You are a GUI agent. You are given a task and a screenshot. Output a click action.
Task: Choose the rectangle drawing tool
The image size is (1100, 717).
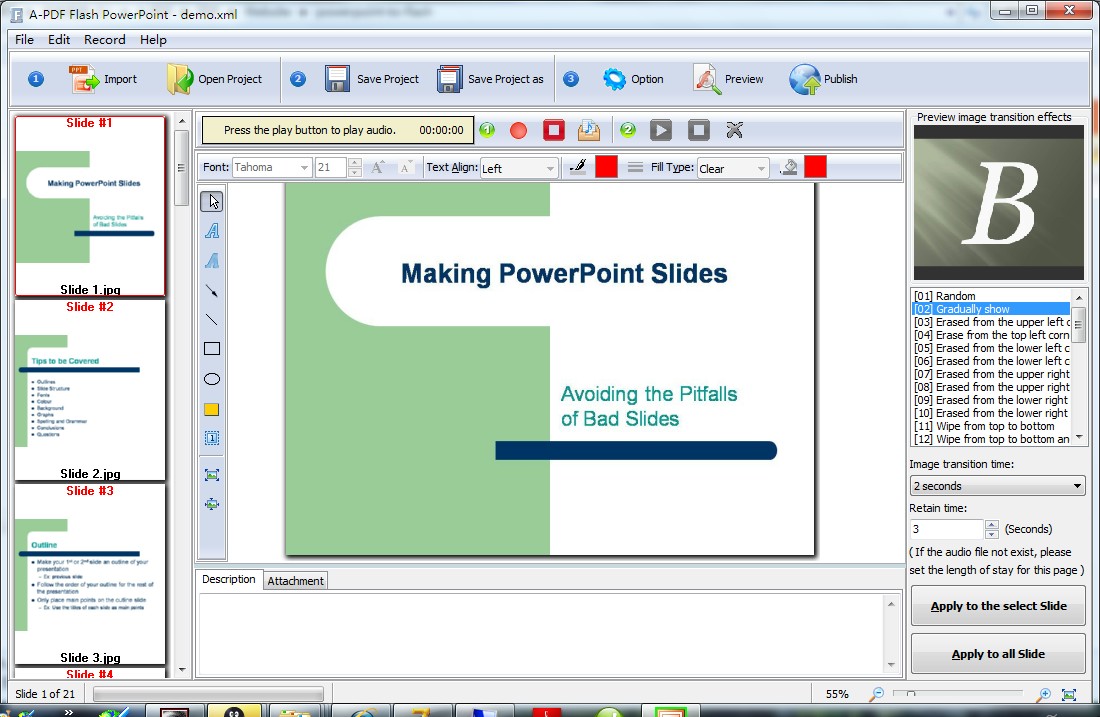coord(212,349)
